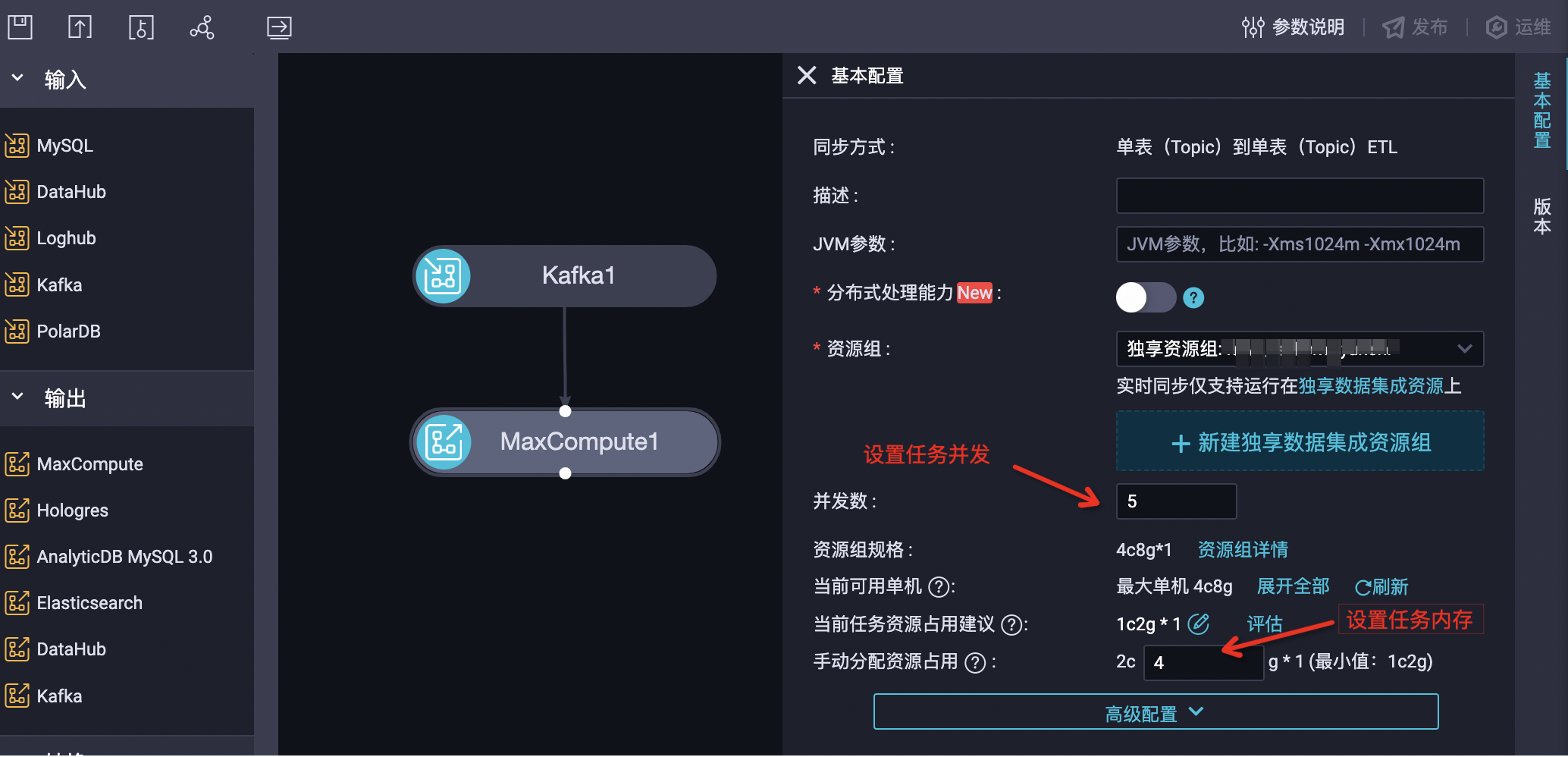Click the 发布 publish button
This screenshot has width=1568, height=757.
click(1415, 27)
